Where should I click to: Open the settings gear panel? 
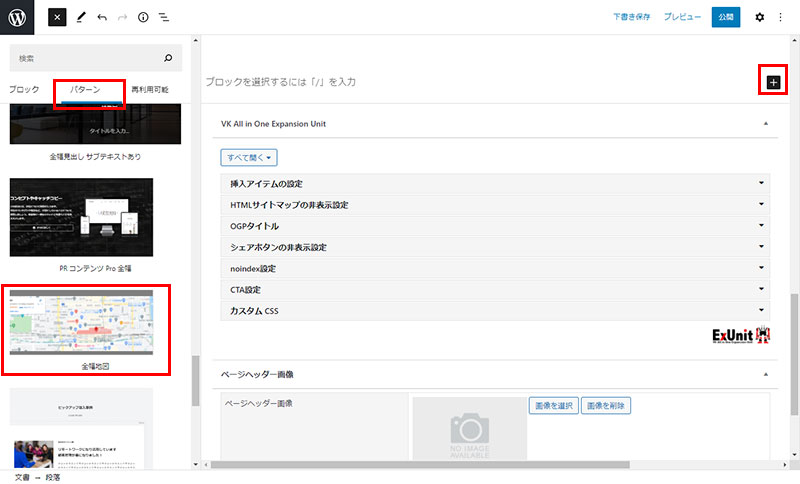point(759,17)
